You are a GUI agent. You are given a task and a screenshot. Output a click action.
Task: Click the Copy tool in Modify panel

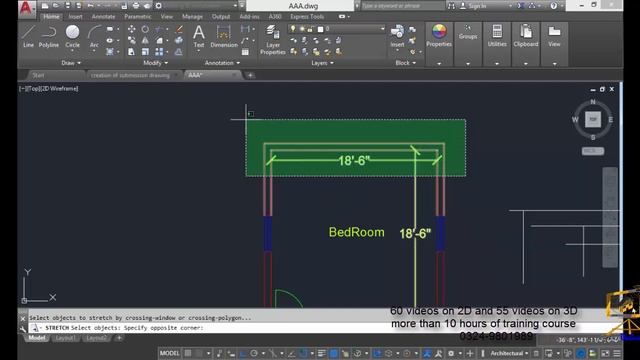click(131, 40)
